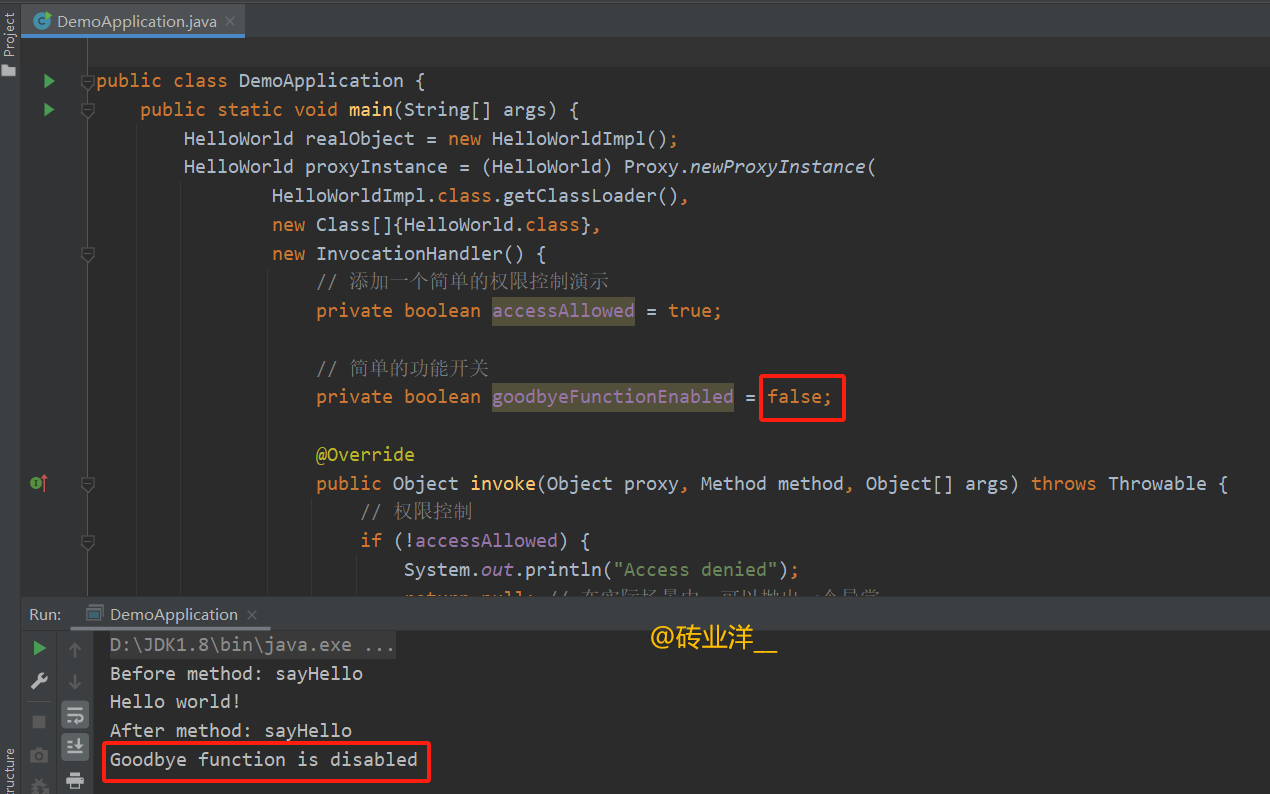The width and height of the screenshot is (1270, 794).
Task: Click the stop process square icon
Action: (x=39, y=721)
